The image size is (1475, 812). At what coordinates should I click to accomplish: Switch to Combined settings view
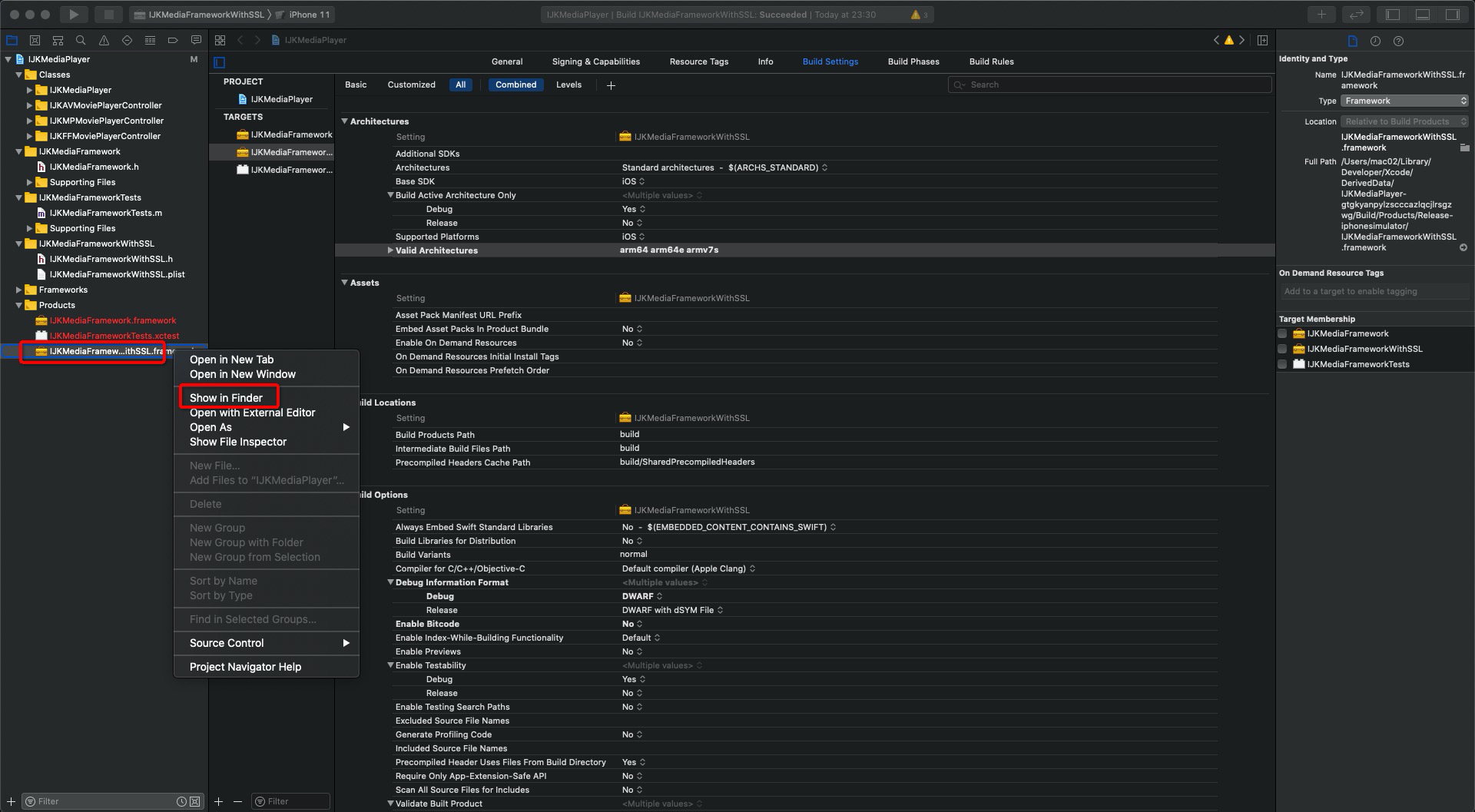(x=515, y=85)
